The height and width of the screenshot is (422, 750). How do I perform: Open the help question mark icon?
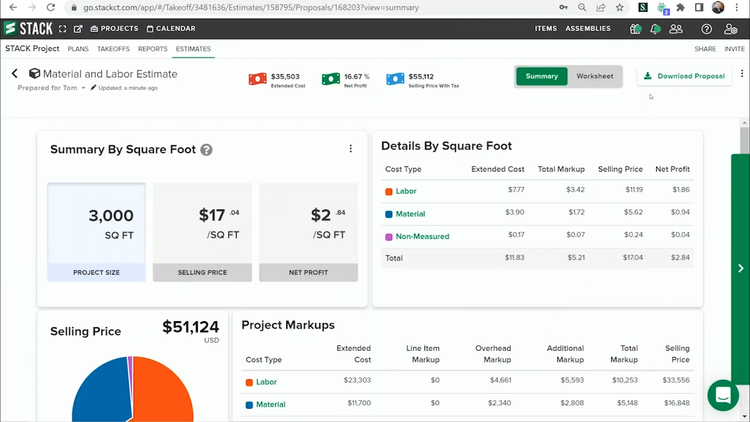coord(706,29)
